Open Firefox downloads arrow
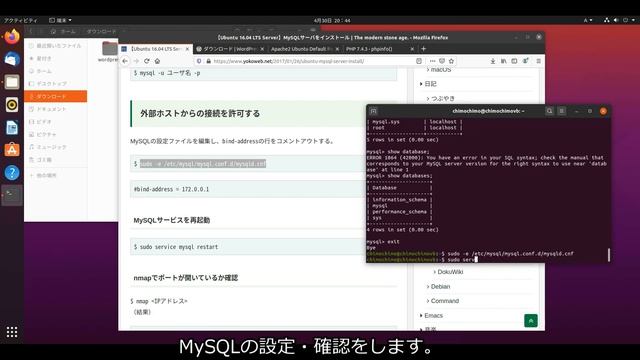Image resolution: width=640 pixels, height=360 pixels. pyautogui.click(x=493, y=61)
